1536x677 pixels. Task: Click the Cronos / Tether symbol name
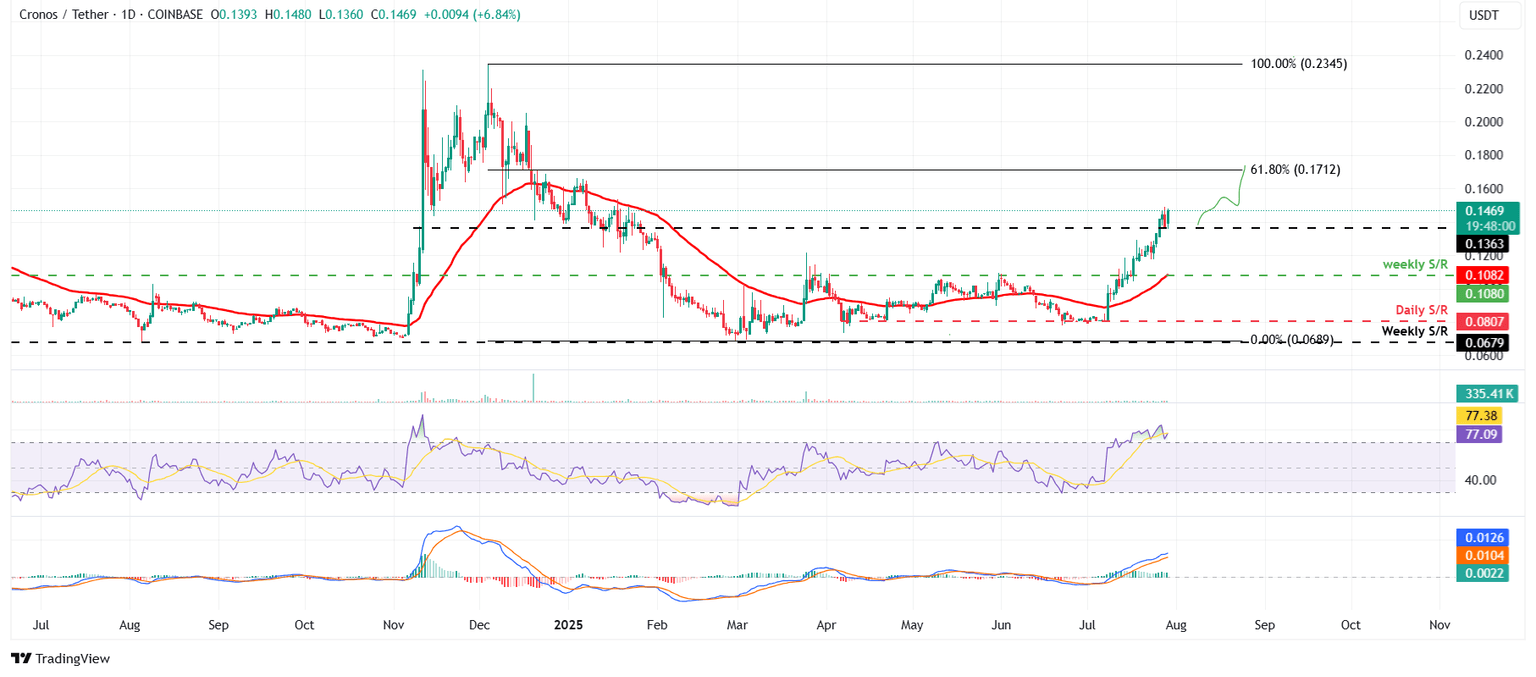point(63,15)
